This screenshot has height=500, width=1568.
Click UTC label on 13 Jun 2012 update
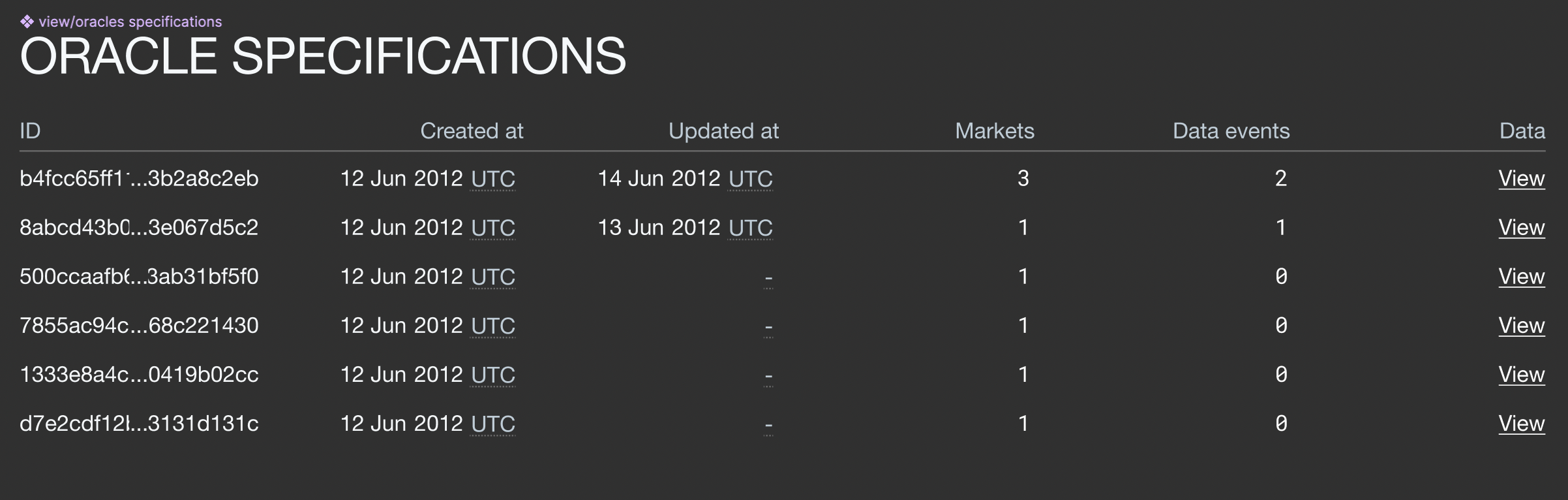click(x=750, y=228)
